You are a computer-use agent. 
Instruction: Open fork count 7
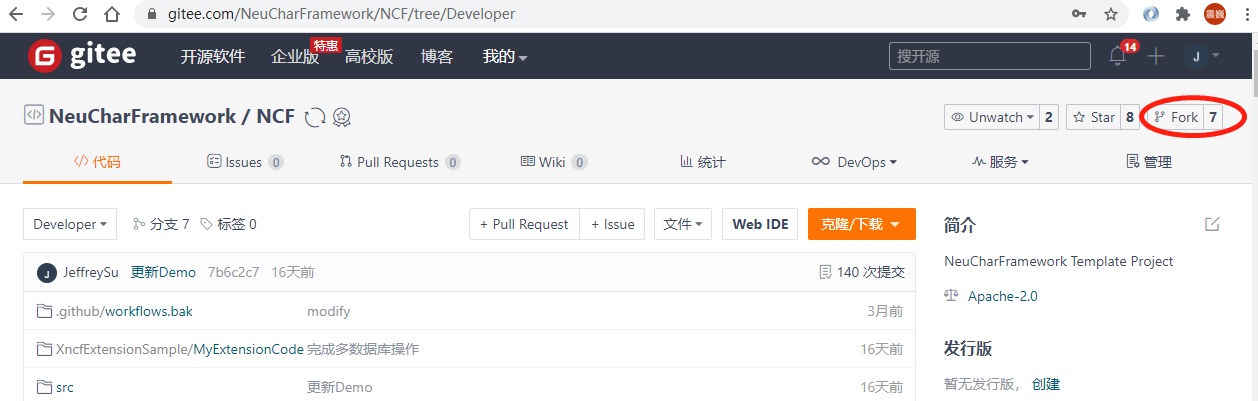click(1212, 117)
